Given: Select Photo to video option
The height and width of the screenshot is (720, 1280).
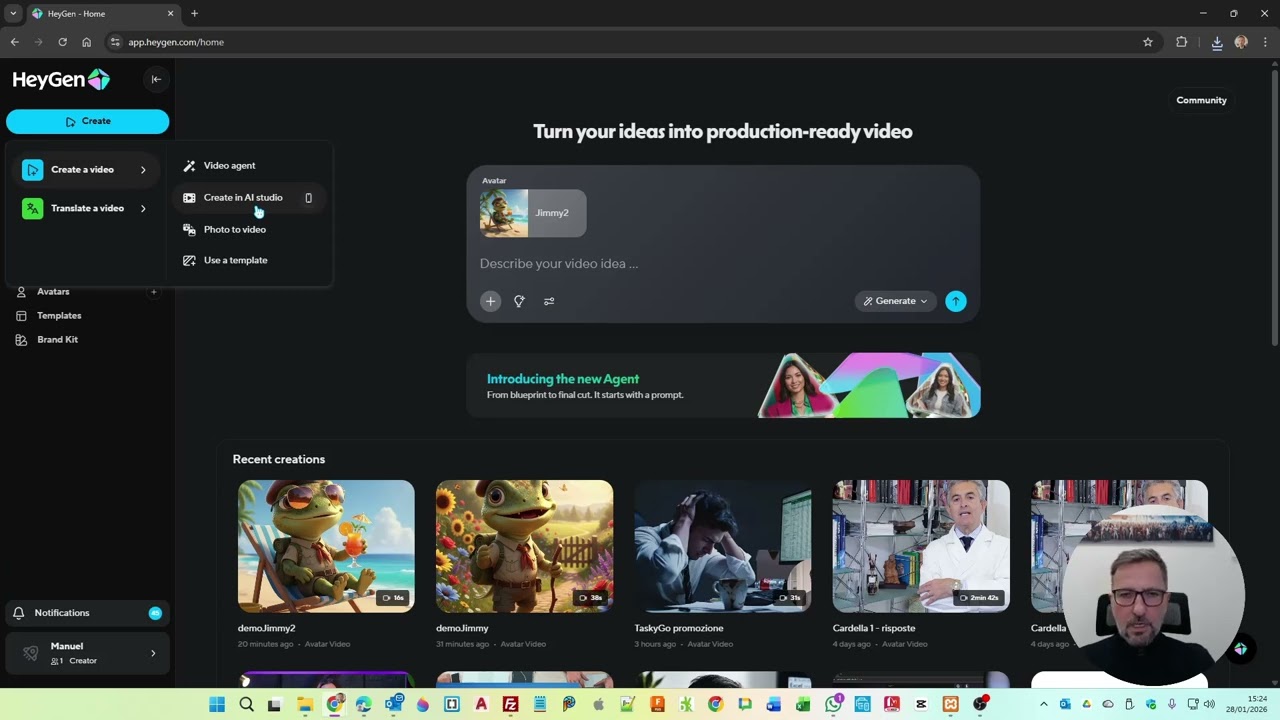Looking at the screenshot, I should pos(234,230).
